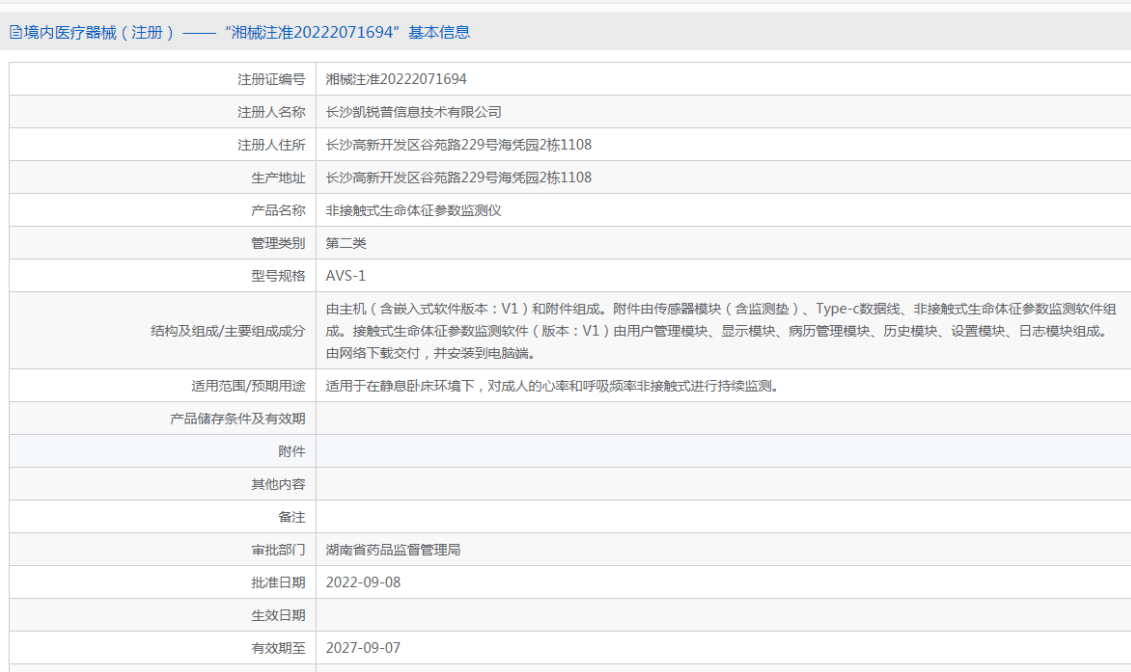Image resolution: width=1131 pixels, height=672 pixels.
Task: Click the 注册人名称 label
Action: [x=271, y=112]
